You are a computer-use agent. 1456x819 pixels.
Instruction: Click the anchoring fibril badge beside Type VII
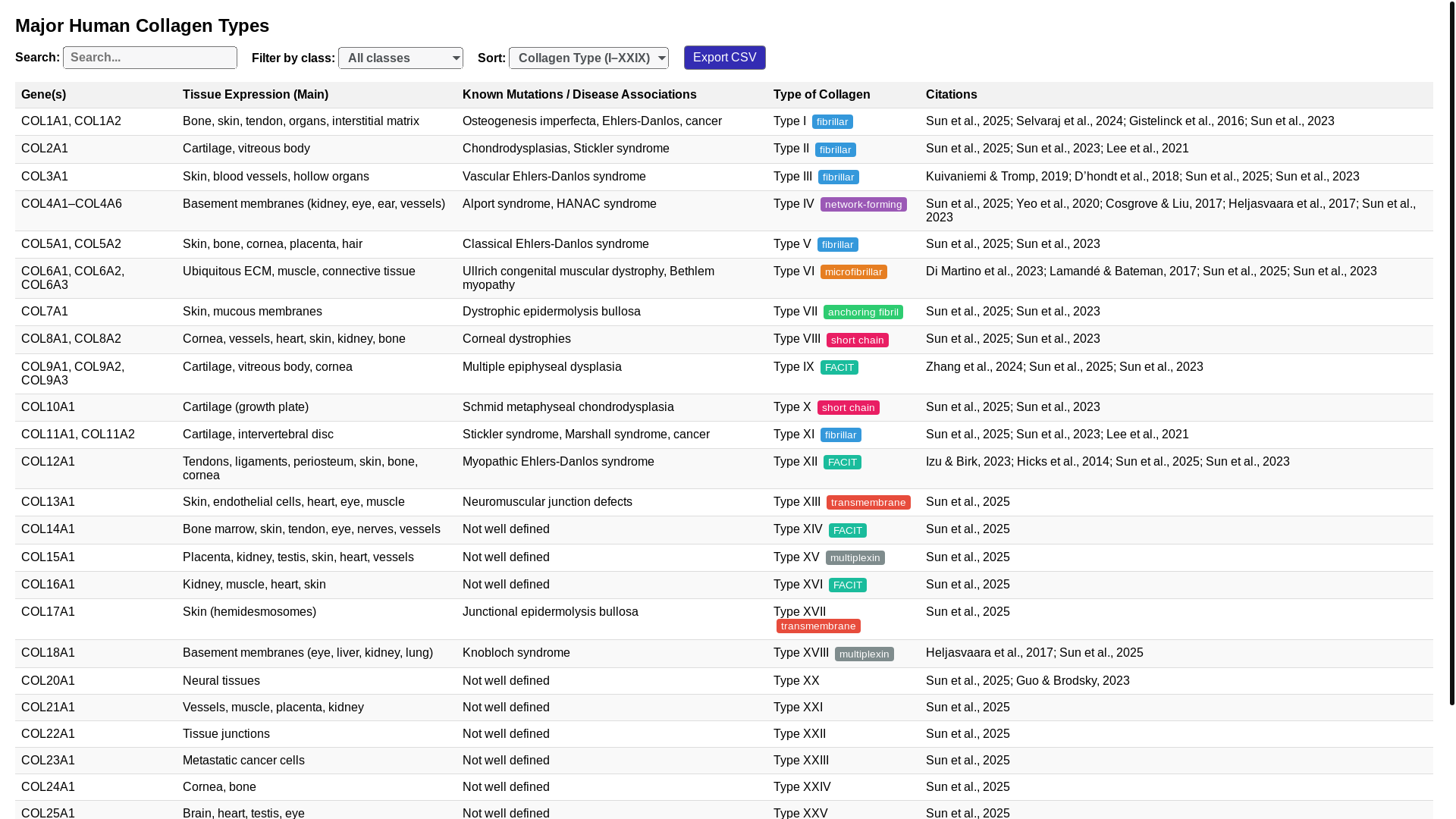pos(863,312)
